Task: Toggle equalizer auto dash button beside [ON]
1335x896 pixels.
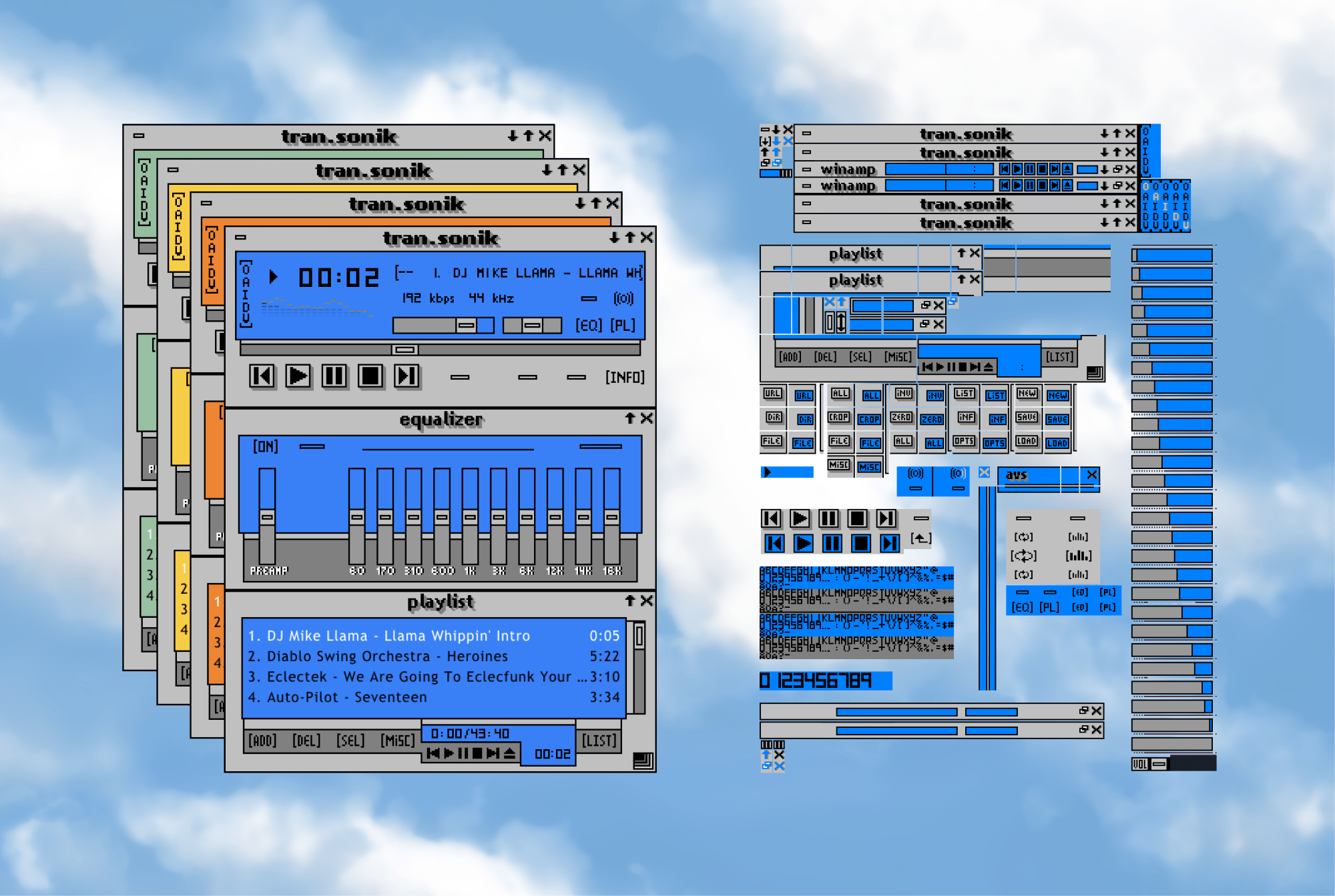Action: coord(312,446)
